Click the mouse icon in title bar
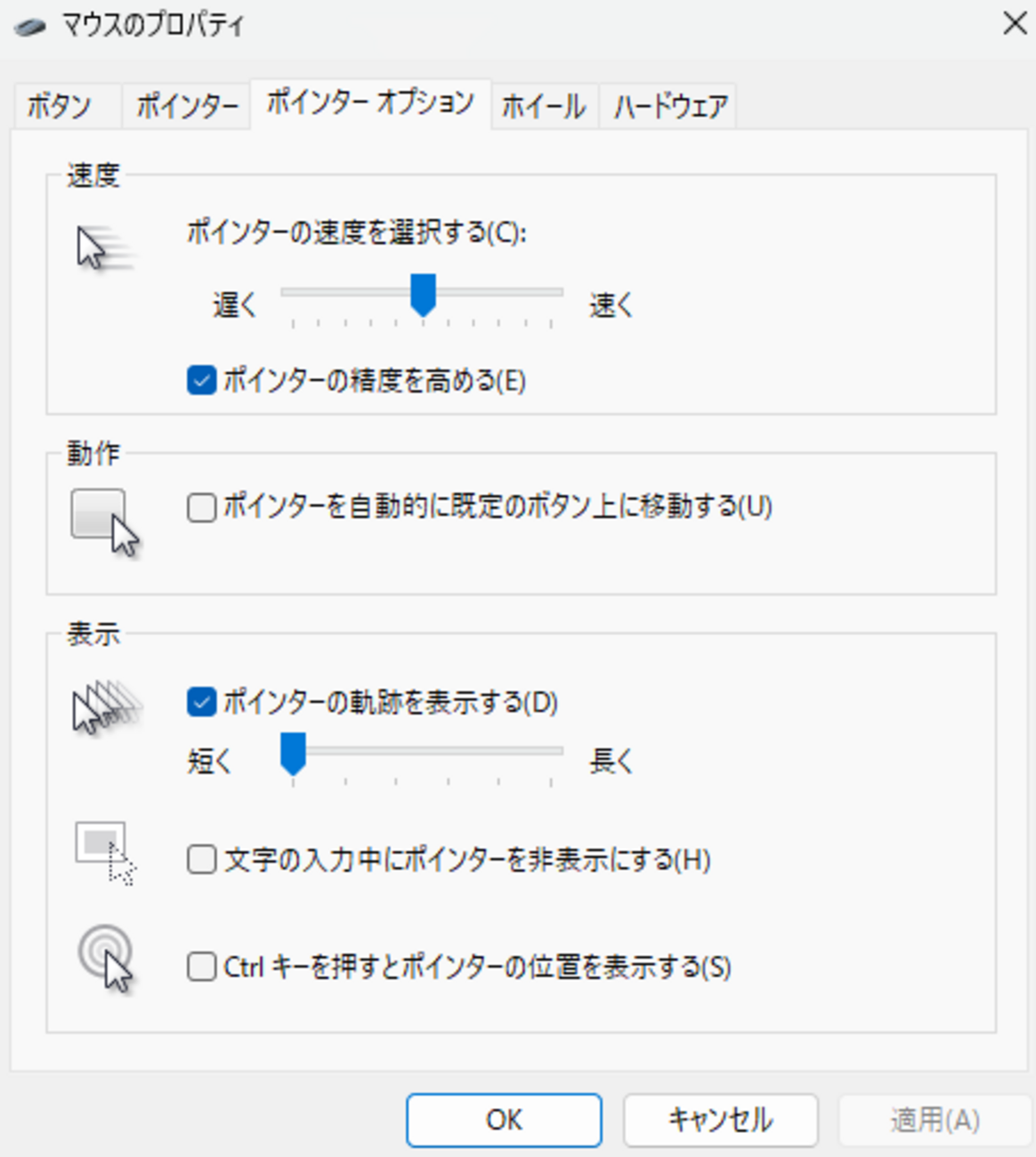 point(30,25)
